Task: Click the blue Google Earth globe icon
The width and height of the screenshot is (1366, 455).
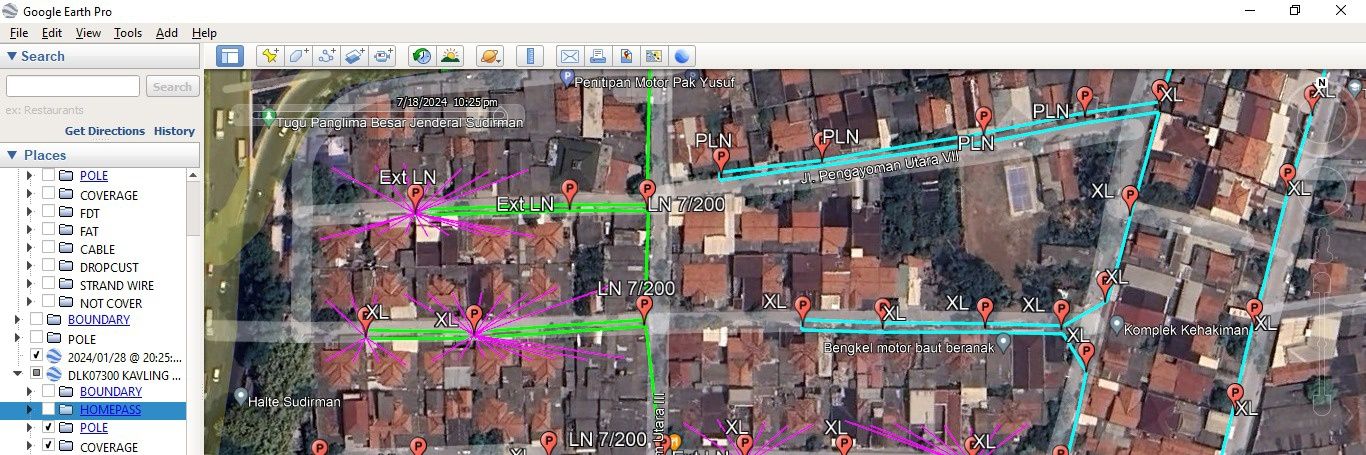Action: point(682,56)
